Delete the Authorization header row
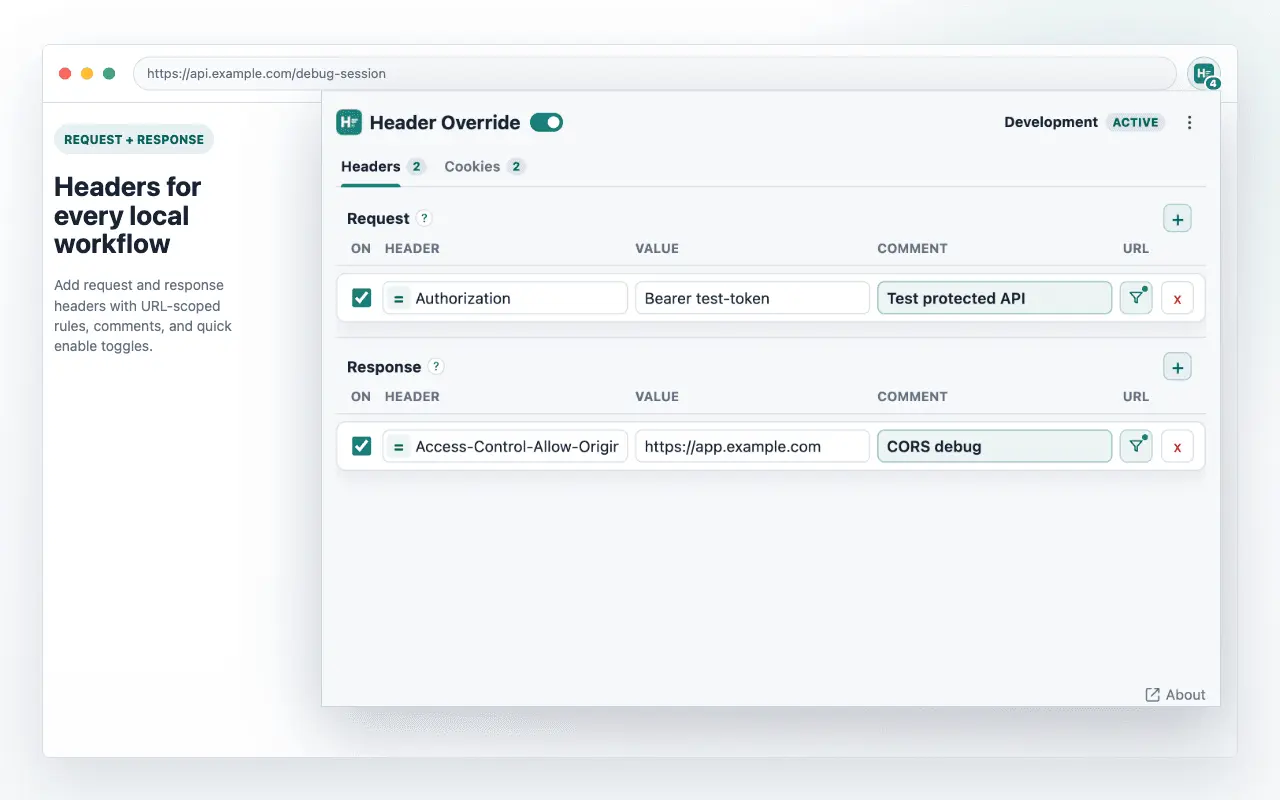 (1177, 298)
